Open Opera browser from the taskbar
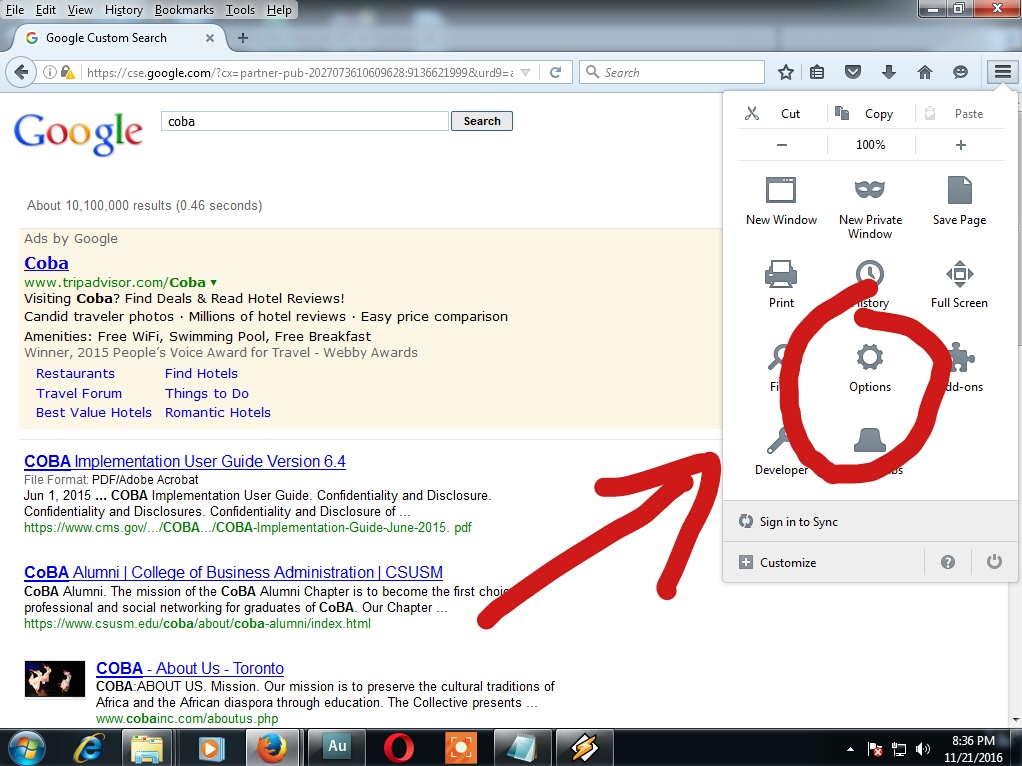Screen dimensions: 1022x766 point(398,748)
